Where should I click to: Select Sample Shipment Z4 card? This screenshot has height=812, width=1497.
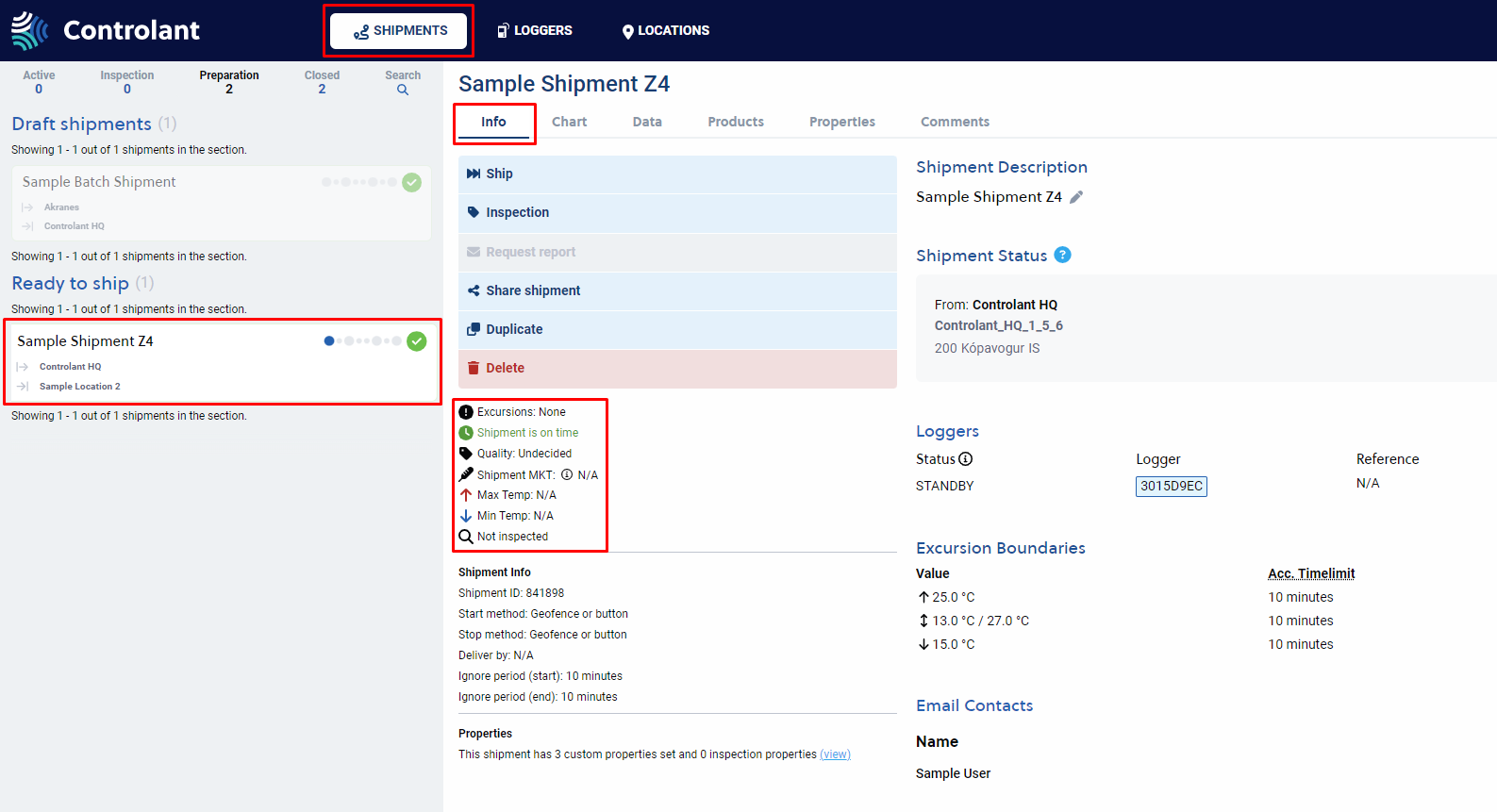(223, 362)
